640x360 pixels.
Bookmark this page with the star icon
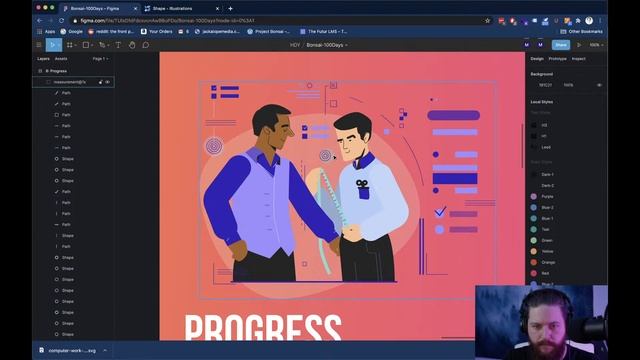click(487, 20)
